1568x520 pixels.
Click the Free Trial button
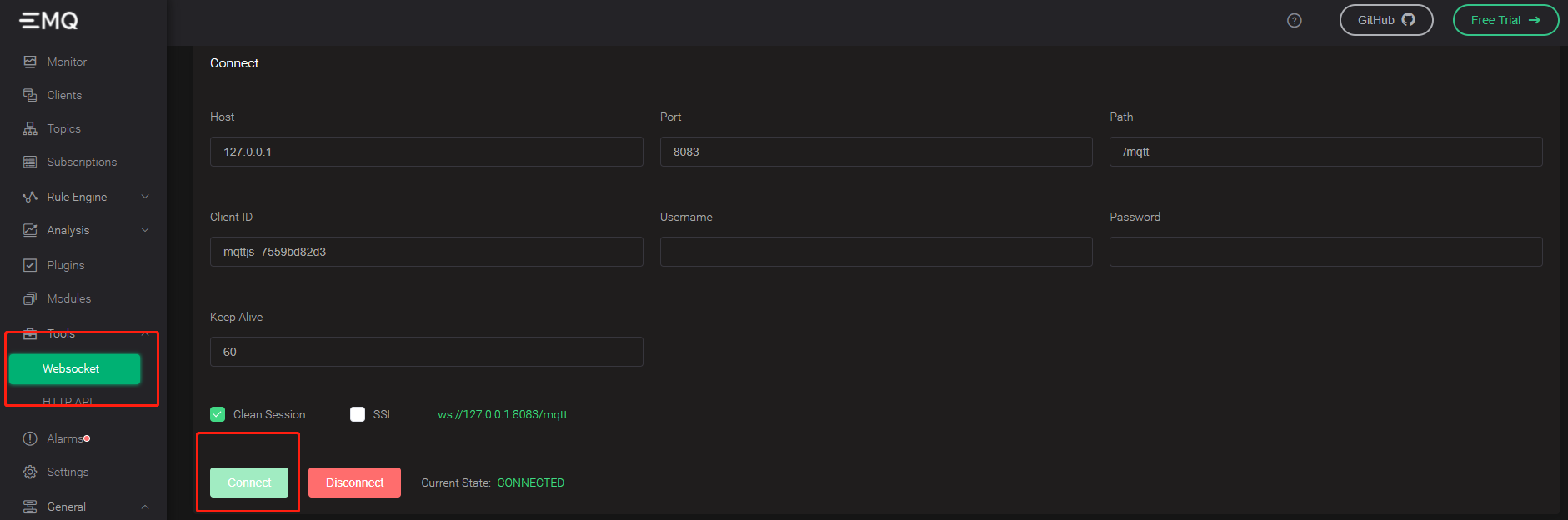(x=1505, y=20)
